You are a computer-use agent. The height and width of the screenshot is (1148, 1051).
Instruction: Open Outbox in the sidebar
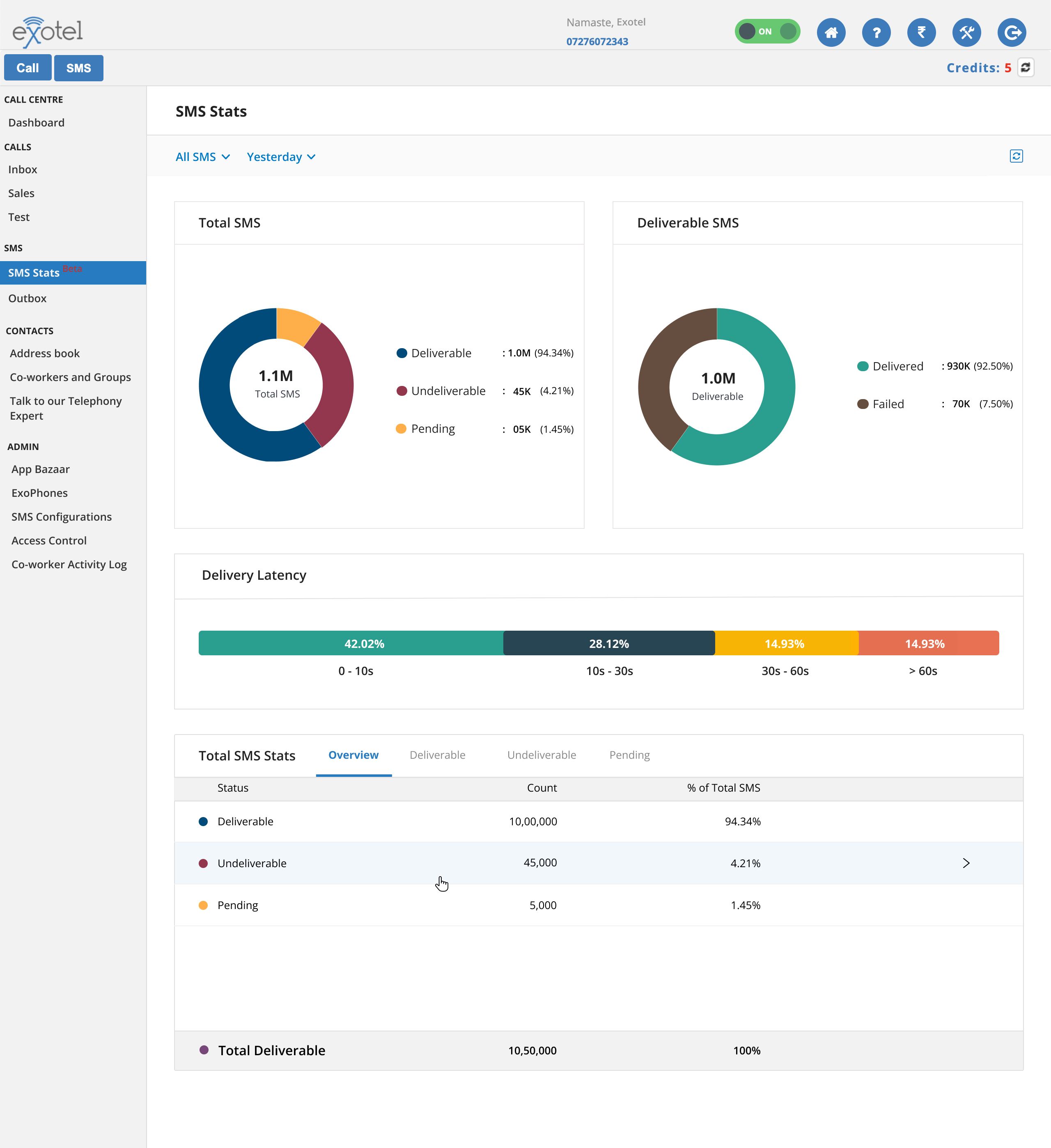28,298
